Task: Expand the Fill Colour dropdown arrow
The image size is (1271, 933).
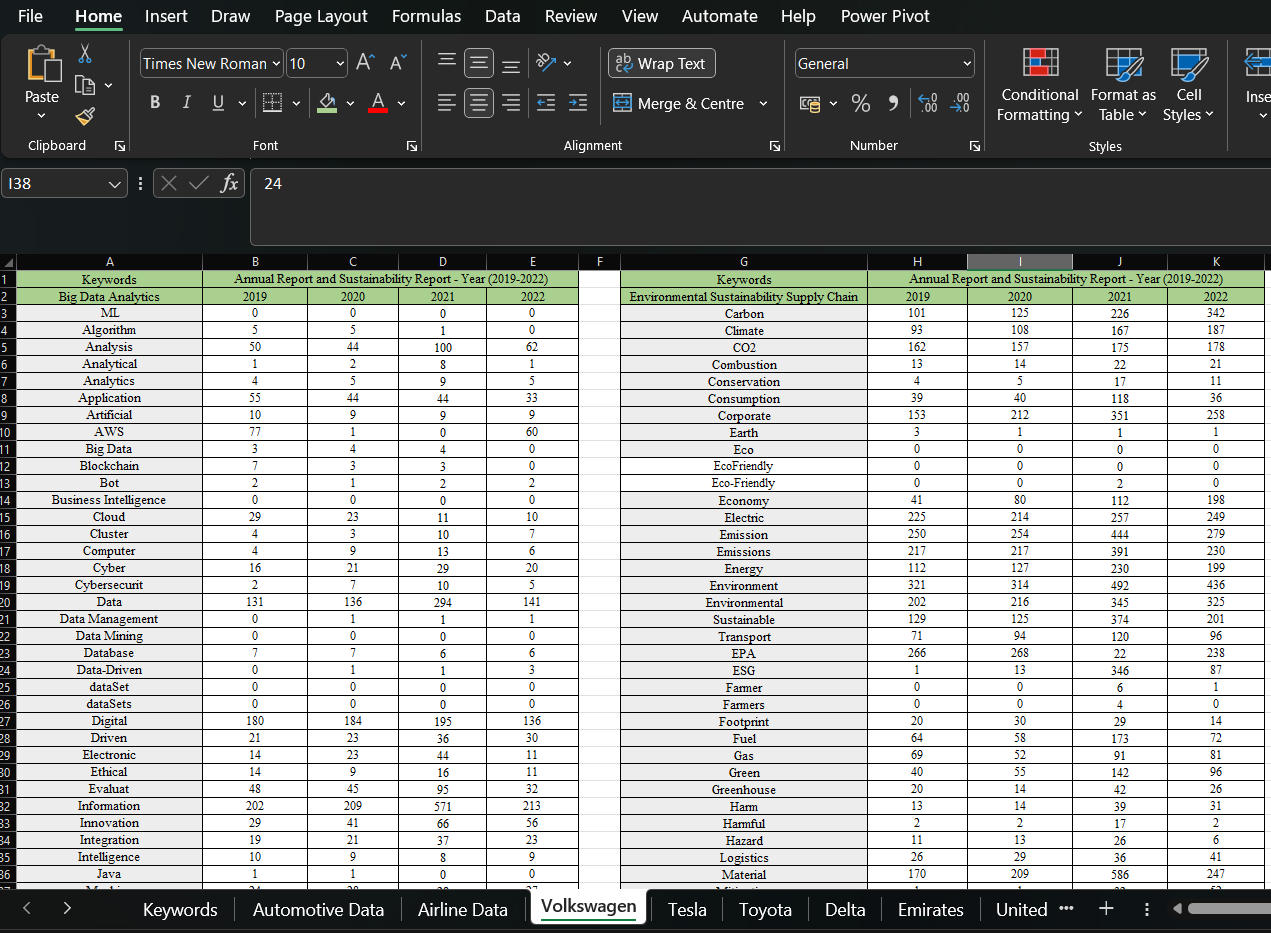Action: click(351, 102)
